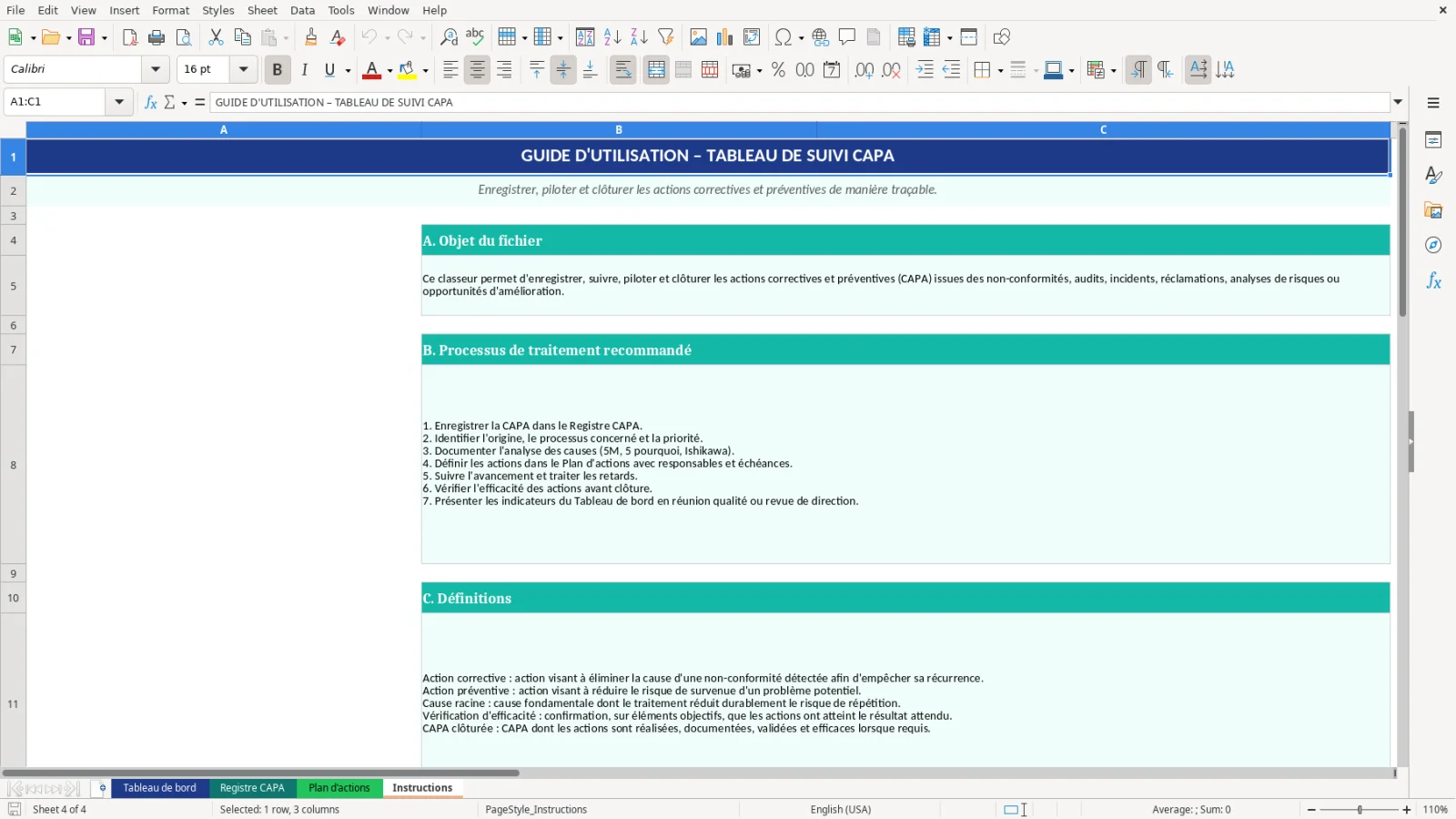Open the sidebar Gallery panel
This screenshot has height=819, width=1456.
[x=1433, y=210]
